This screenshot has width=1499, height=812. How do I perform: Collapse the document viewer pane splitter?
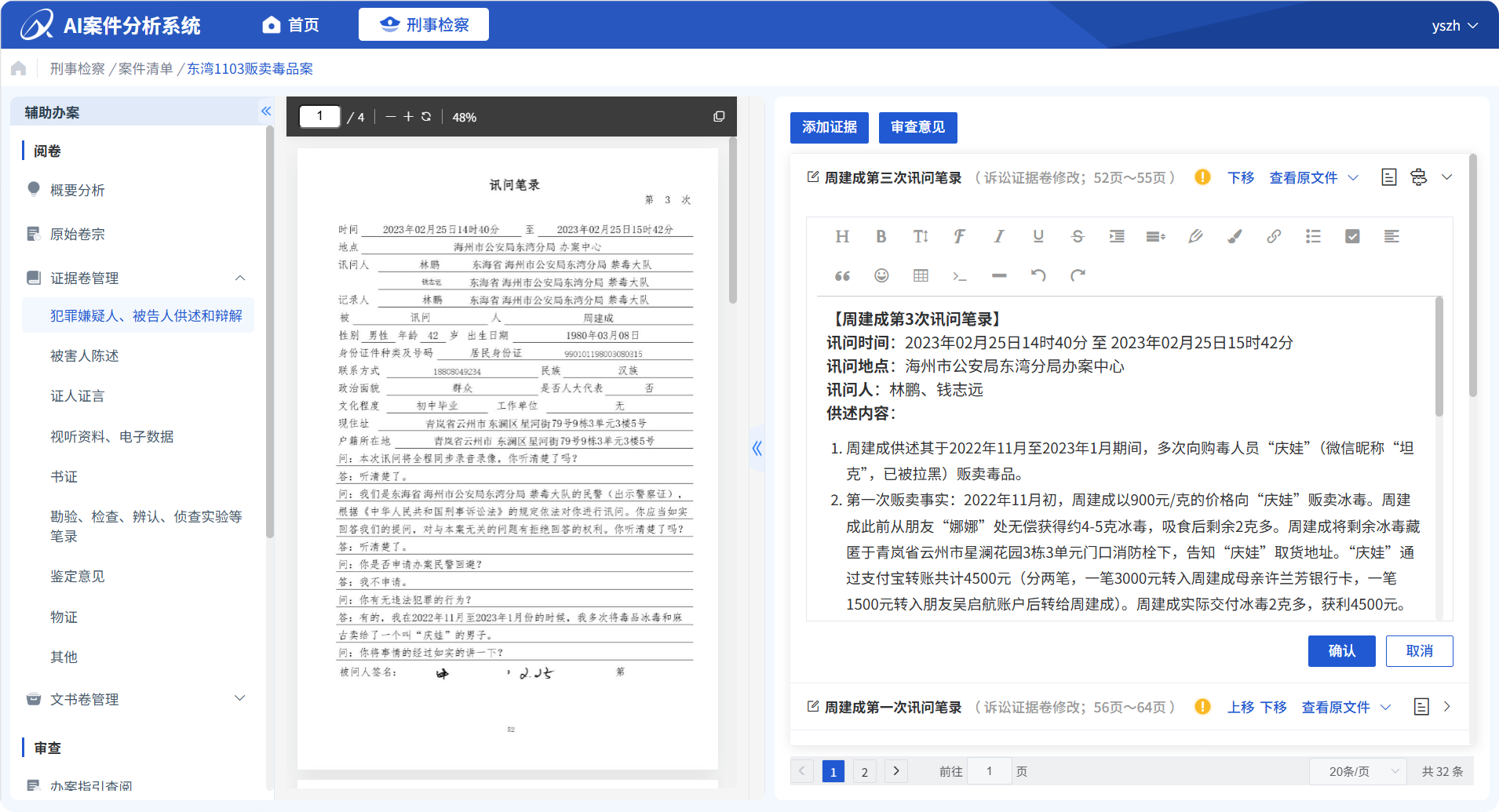pos(757,449)
